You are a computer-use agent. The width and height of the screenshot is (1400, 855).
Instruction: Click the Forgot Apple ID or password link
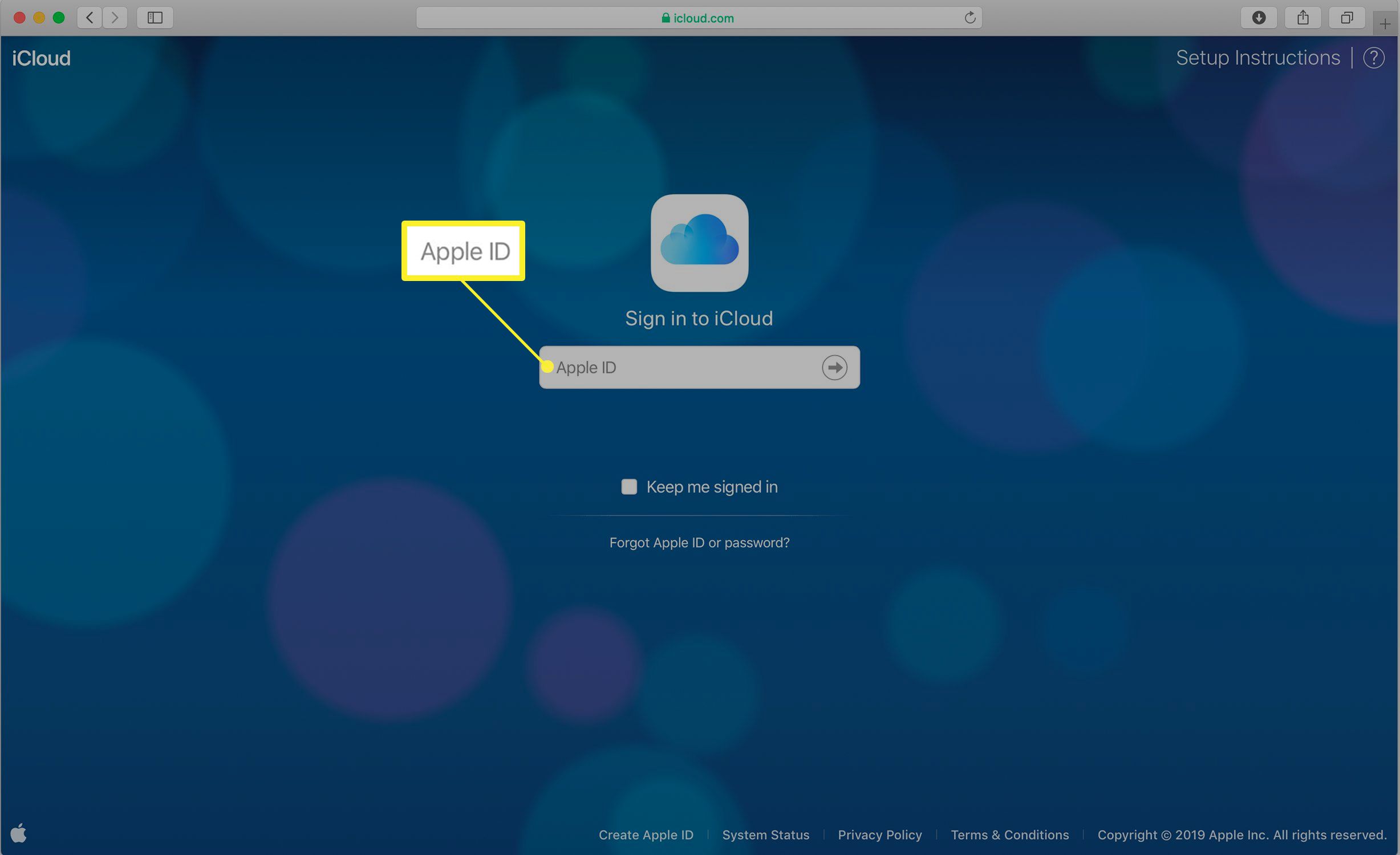click(x=700, y=542)
